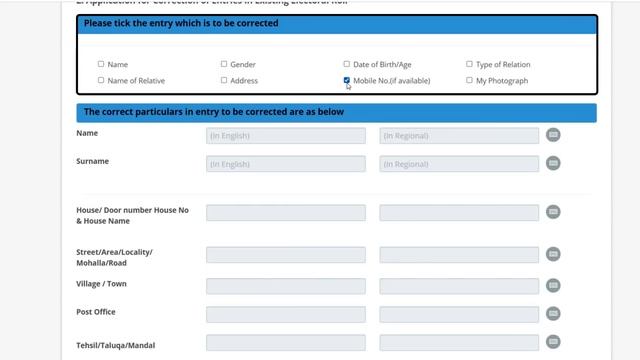Tick the Name checkbox
Image resolution: width=640 pixels, height=360 pixels.
tap(101, 64)
